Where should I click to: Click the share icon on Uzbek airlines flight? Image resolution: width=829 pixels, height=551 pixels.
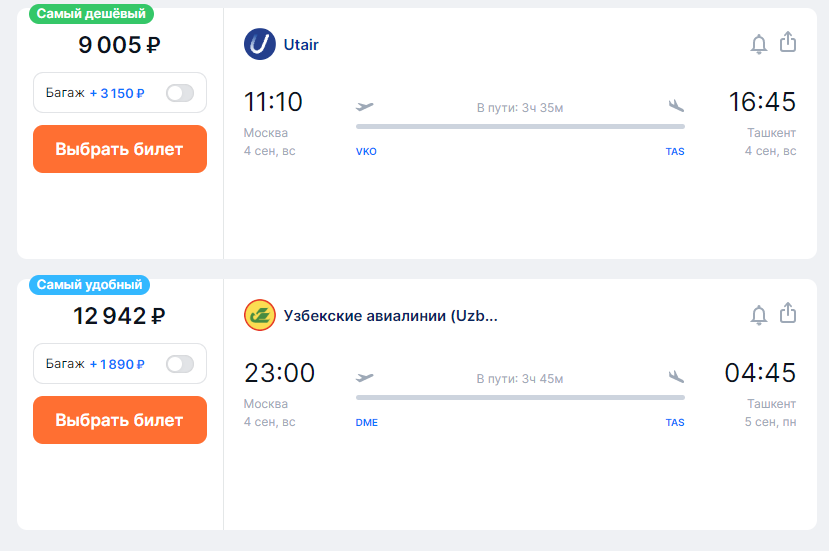pos(788,313)
